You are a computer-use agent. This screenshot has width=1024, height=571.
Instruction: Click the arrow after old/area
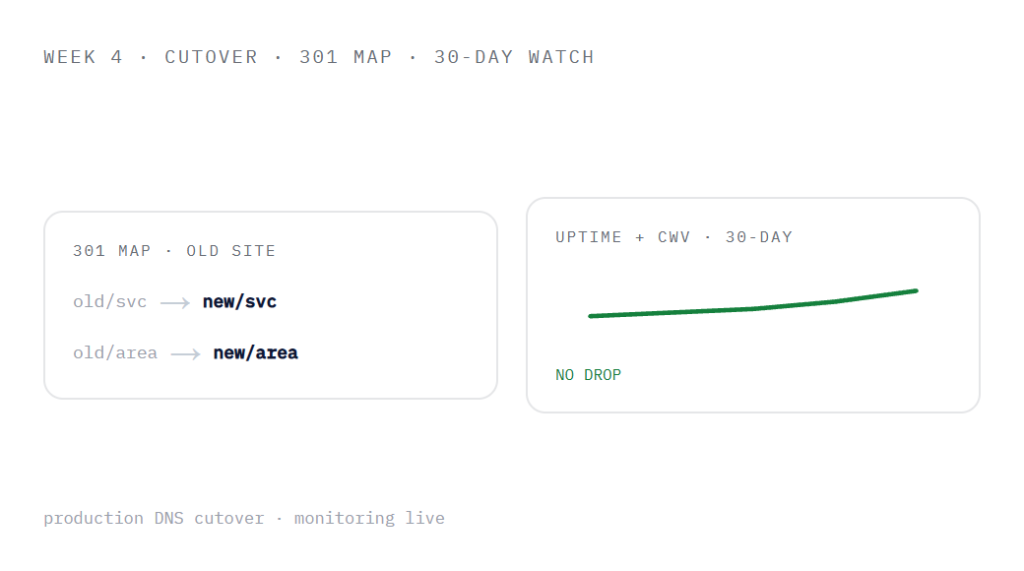pos(185,353)
